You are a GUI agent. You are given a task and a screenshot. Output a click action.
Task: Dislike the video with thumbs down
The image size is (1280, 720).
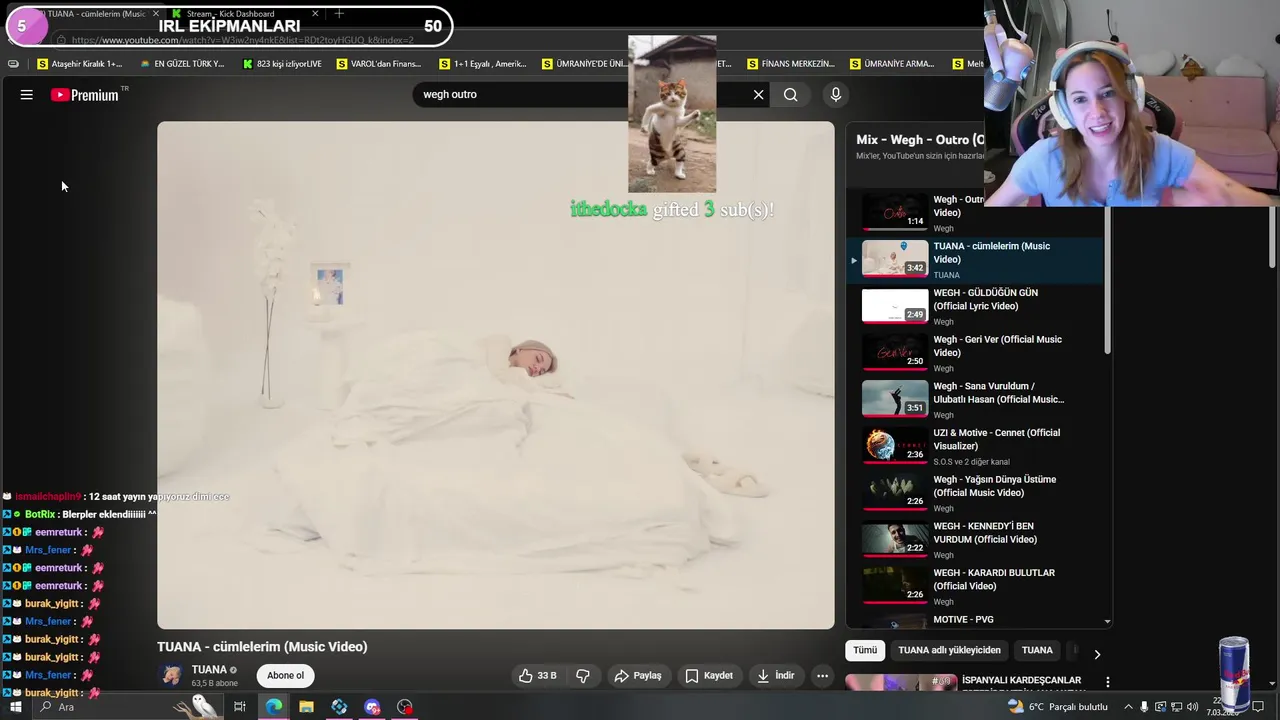click(583, 676)
